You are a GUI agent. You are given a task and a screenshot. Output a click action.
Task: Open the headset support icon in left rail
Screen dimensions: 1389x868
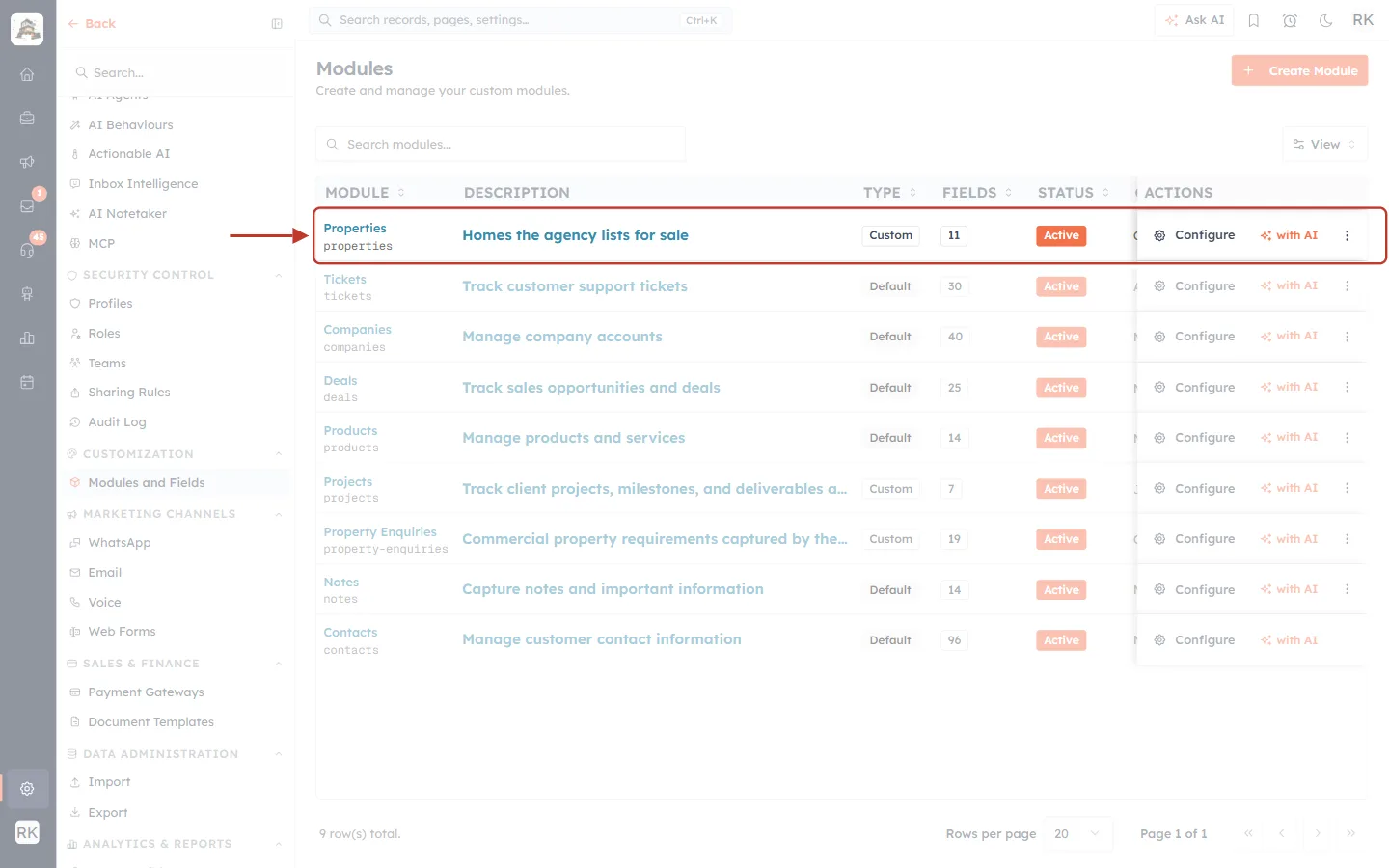27,250
